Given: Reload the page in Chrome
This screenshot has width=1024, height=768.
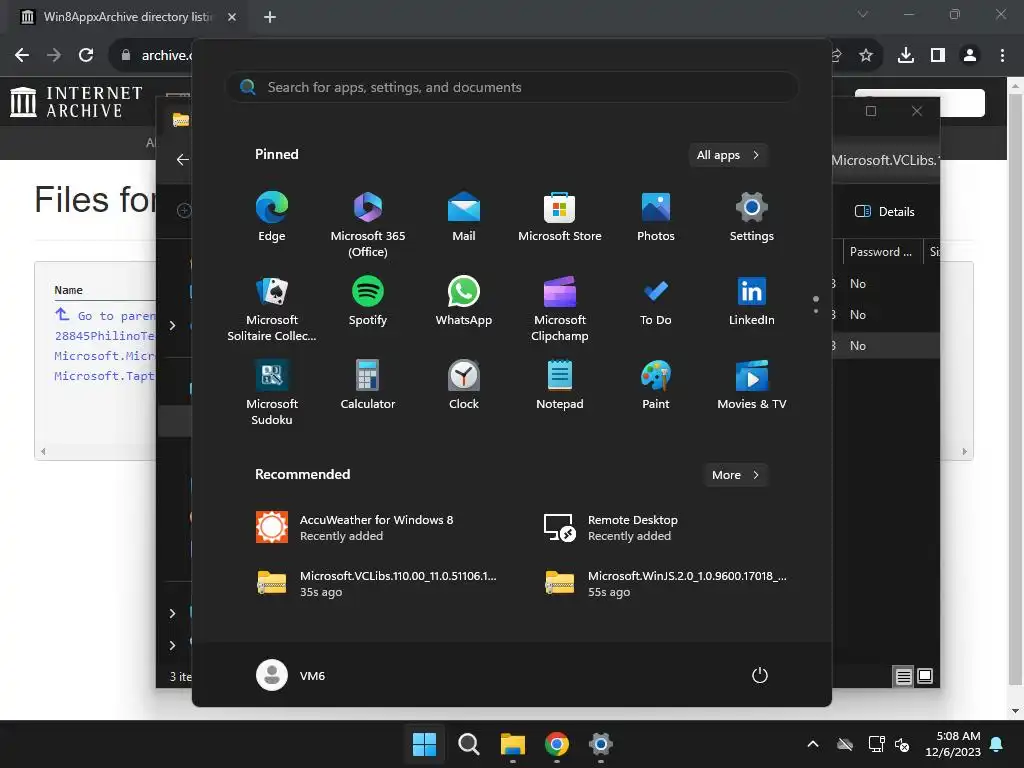Looking at the screenshot, I should tap(86, 56).
